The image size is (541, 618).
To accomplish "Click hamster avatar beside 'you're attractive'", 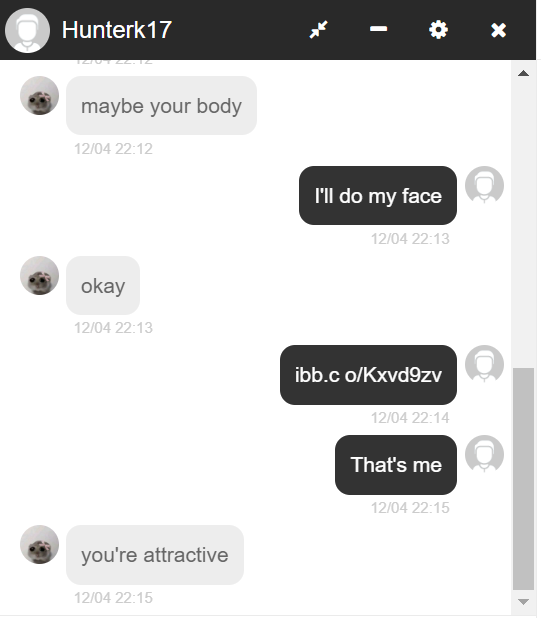I will (39, 544).
